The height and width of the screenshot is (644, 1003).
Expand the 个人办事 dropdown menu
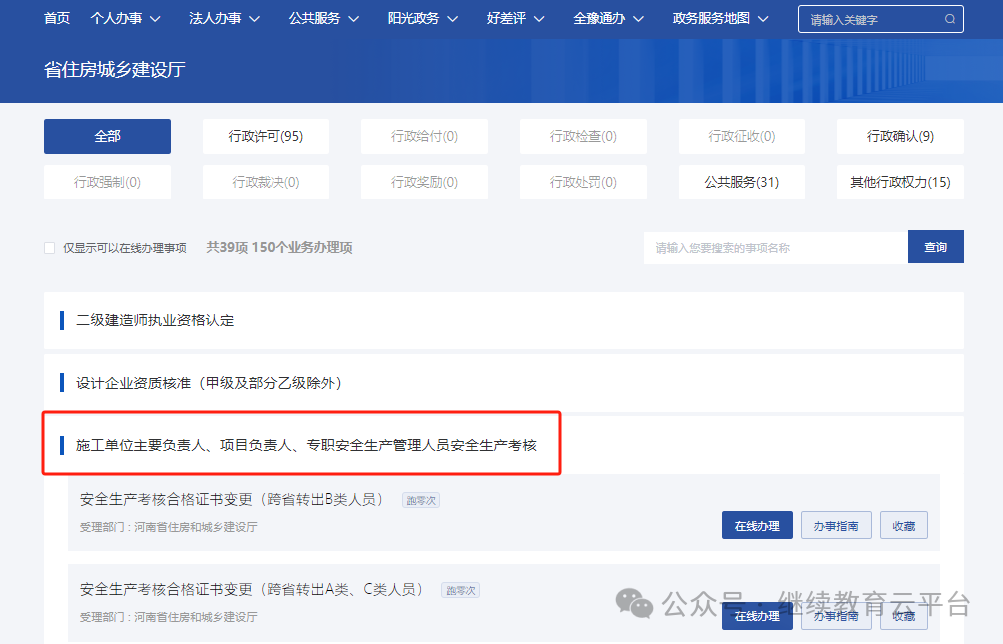(x=125, y=19)
